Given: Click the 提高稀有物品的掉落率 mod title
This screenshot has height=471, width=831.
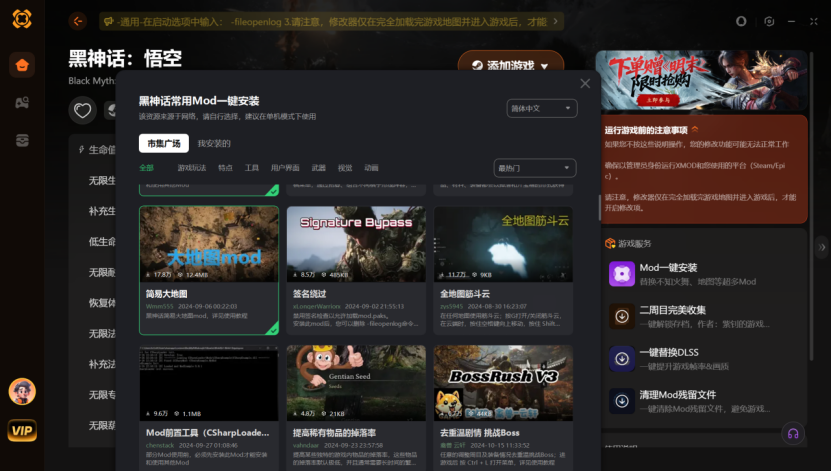Looking at the screenshot, I should click(334, 432).
